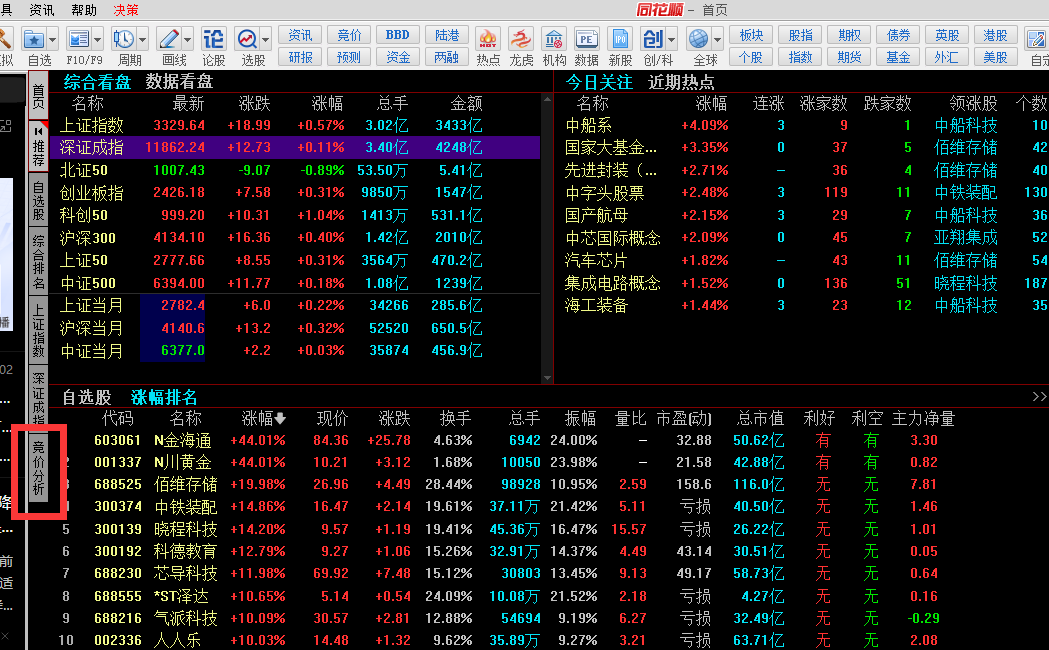This screenshot has height=650, width=1049.
Task: Open the 论股 discussion icon
Action: (x=213, y=39)
